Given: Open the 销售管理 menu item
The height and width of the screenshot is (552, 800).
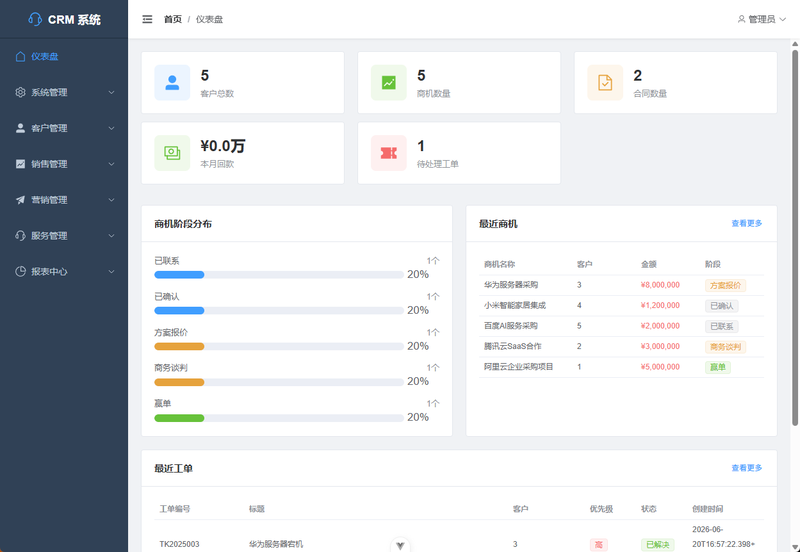Looking at the screenshot, I should [64, 164].
